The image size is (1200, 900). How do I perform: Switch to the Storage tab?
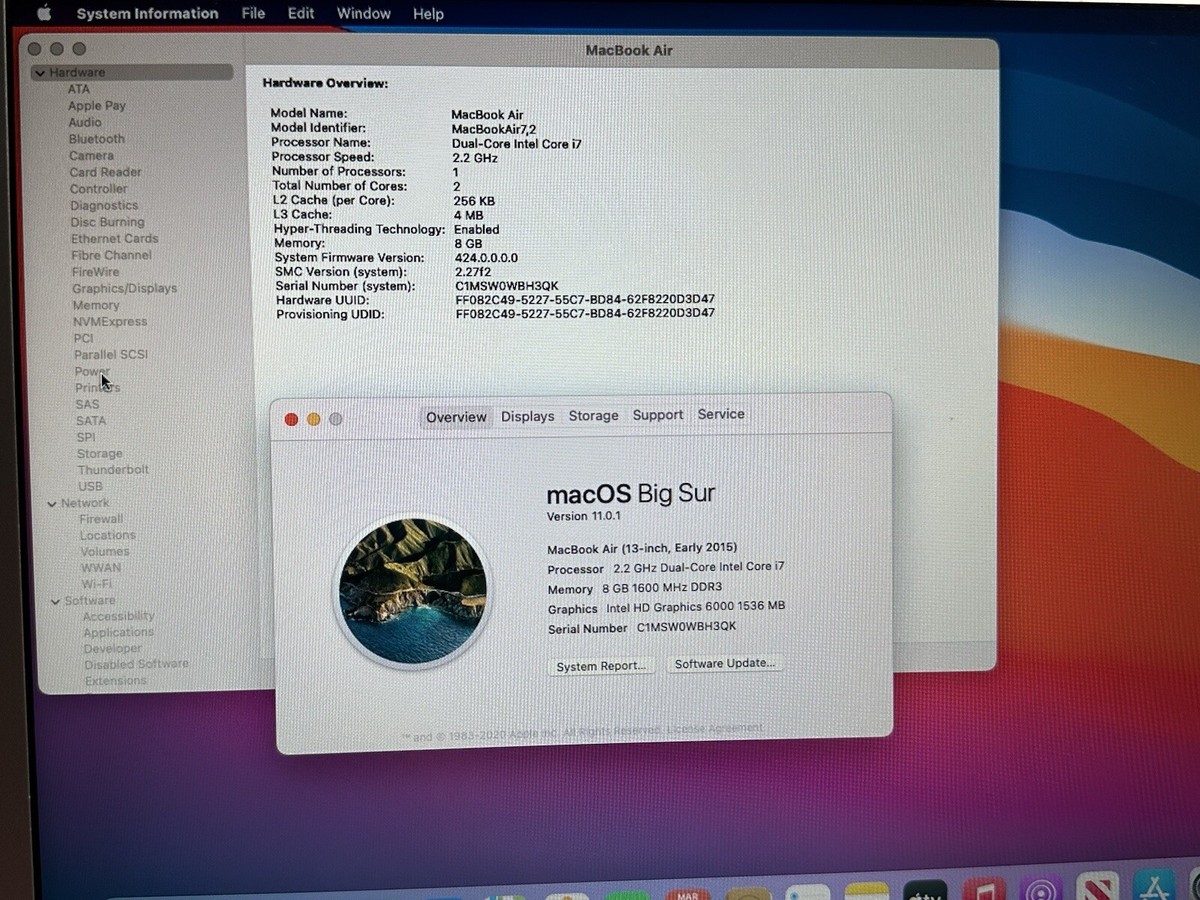click(x=593, y=414)
